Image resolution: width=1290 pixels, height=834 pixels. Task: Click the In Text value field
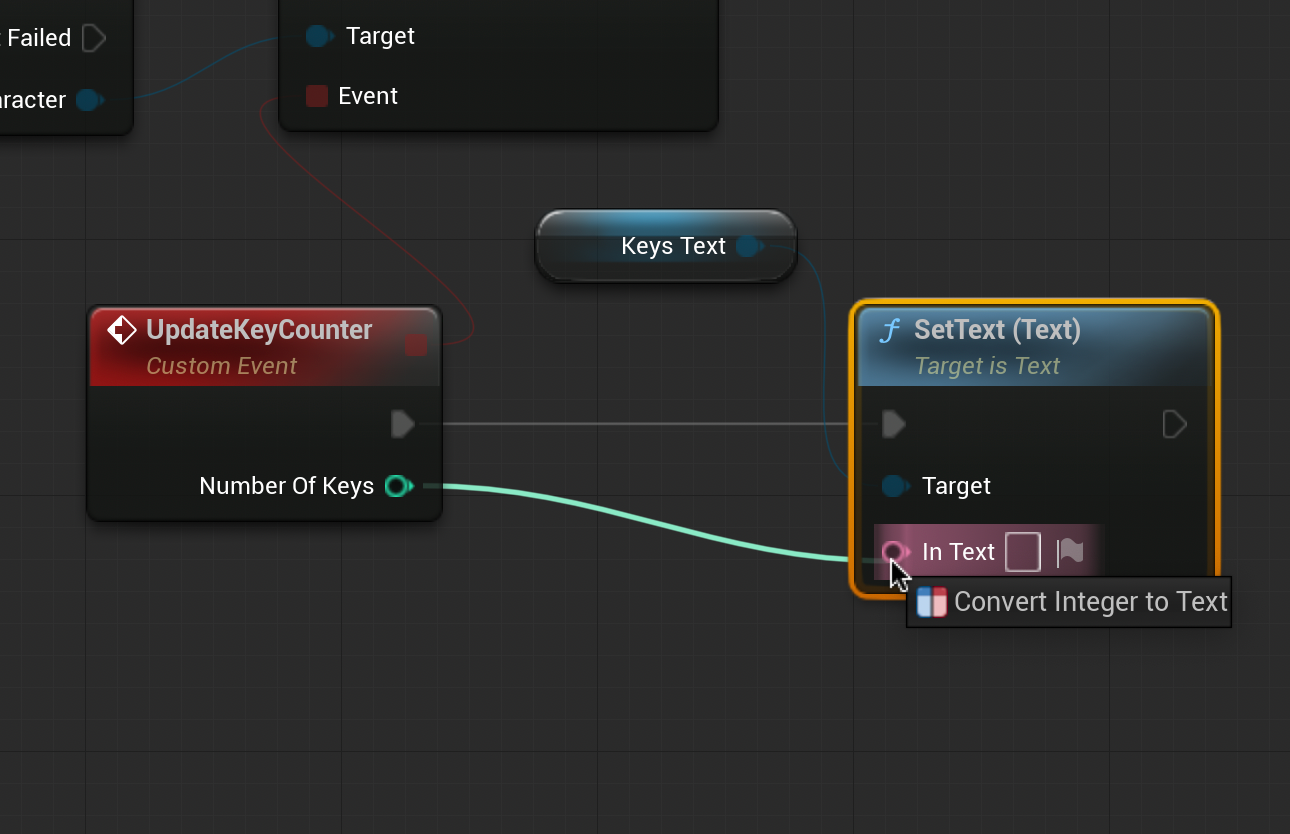coord(1022,552)
